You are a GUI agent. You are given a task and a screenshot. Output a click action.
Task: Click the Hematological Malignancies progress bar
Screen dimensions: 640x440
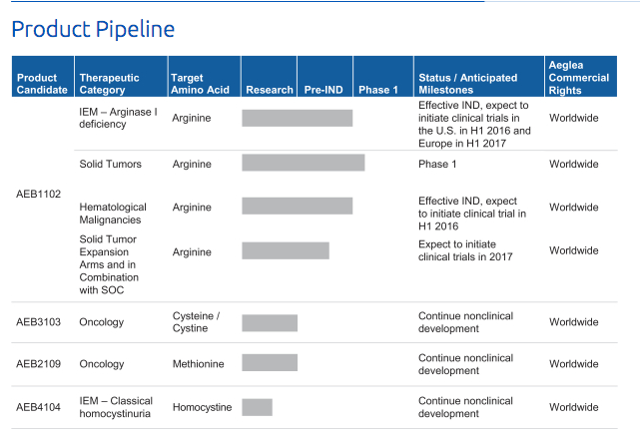297,206
